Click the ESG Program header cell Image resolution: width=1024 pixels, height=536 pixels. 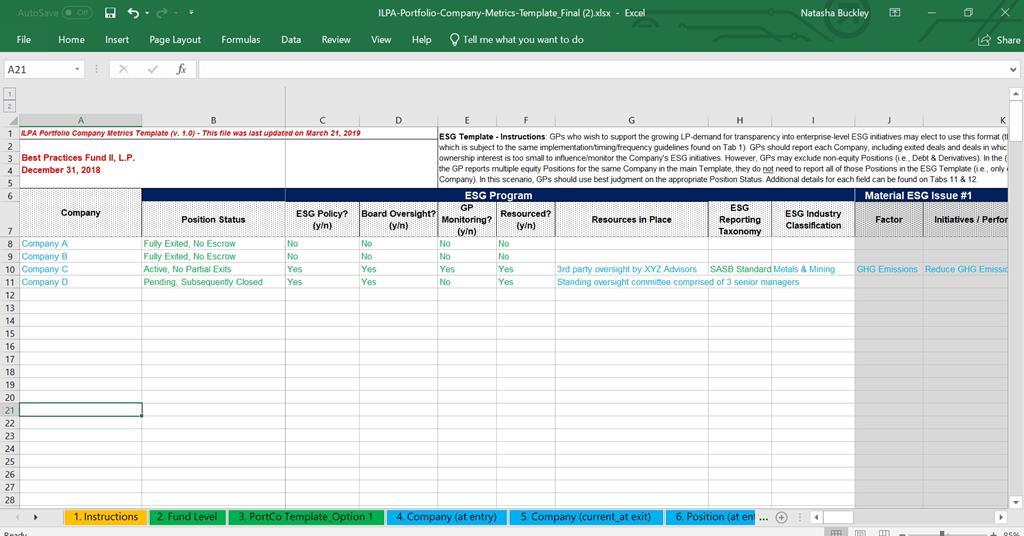point(498,195)
